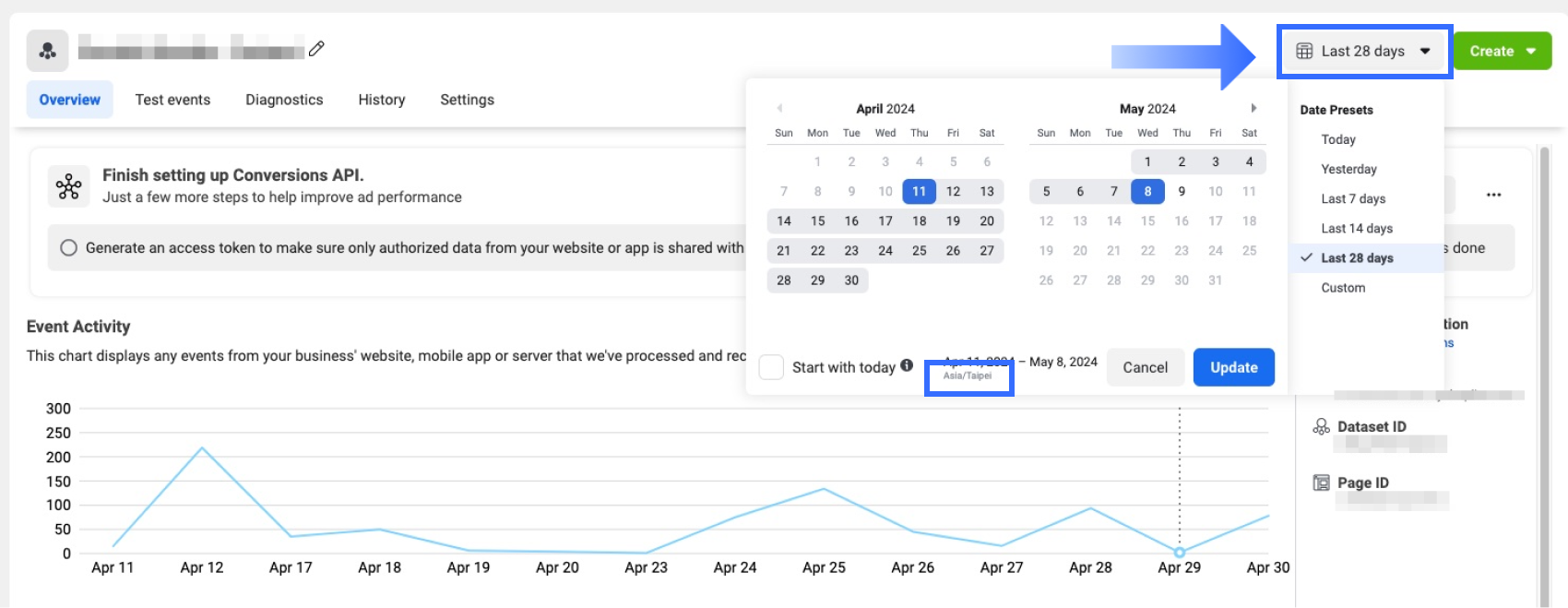Pick April 24 in the calendar
The height and width of the screenshot is (608, 1568).
885,250
